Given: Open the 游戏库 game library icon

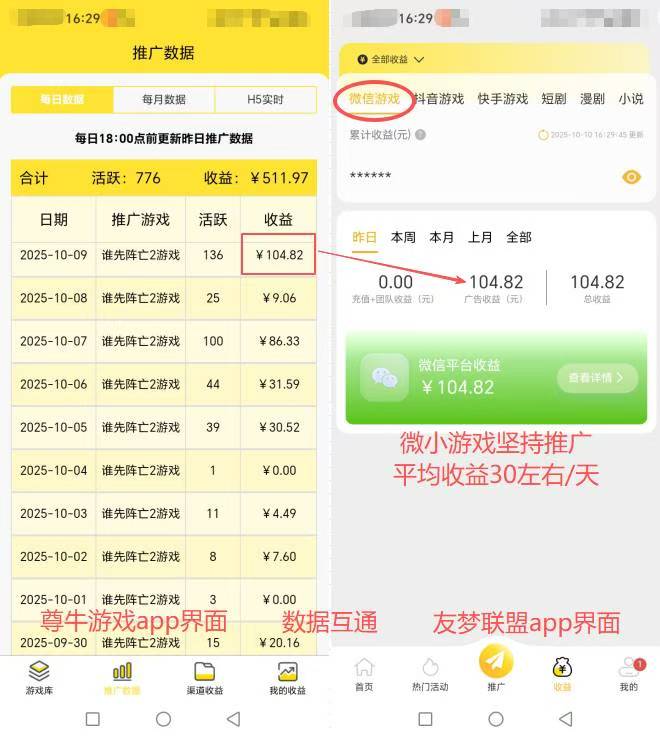Looking at the screenshot, I should point(39,671).
